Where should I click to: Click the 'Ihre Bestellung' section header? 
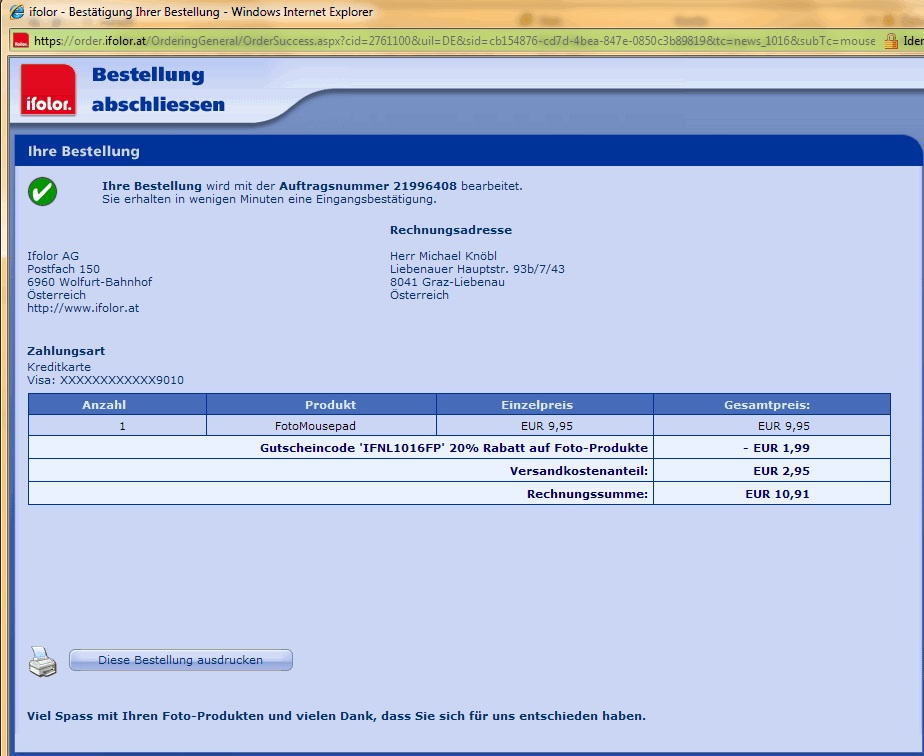(x=84, y=151)
